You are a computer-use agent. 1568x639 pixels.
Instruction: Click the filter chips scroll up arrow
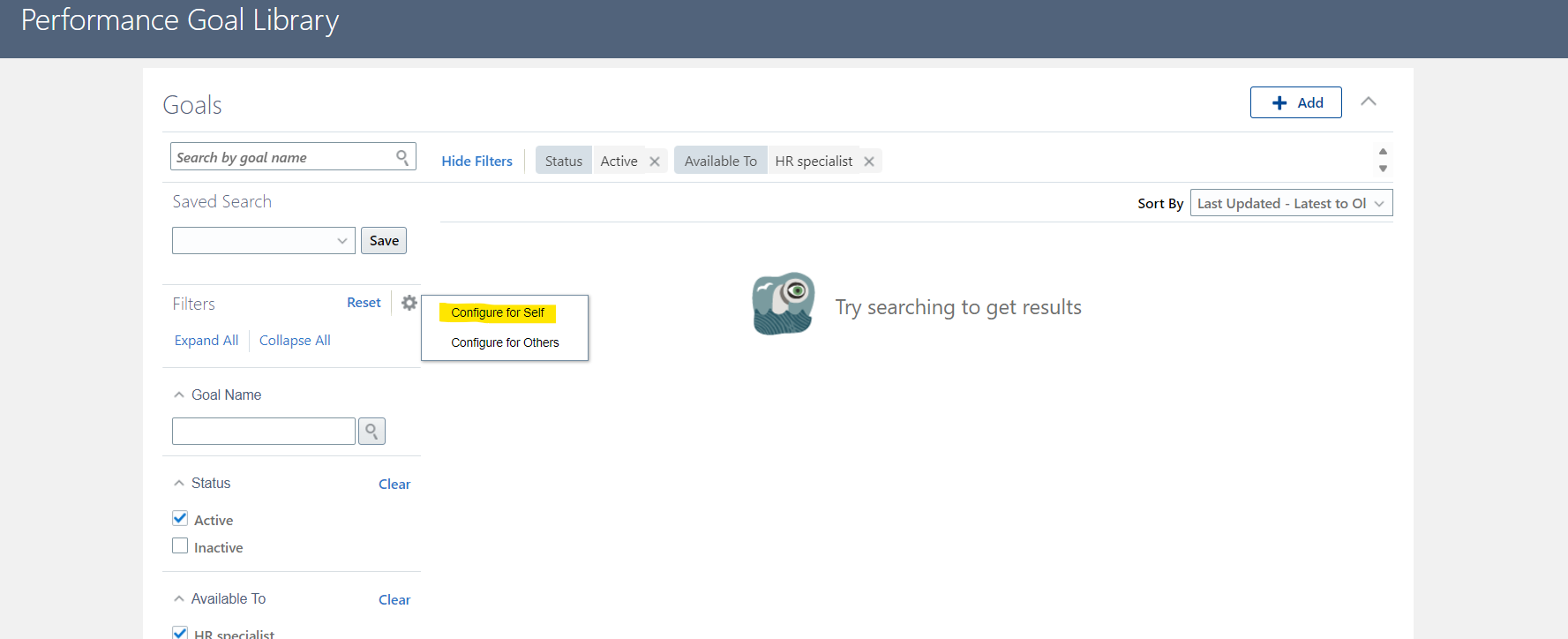point(1383,151)
